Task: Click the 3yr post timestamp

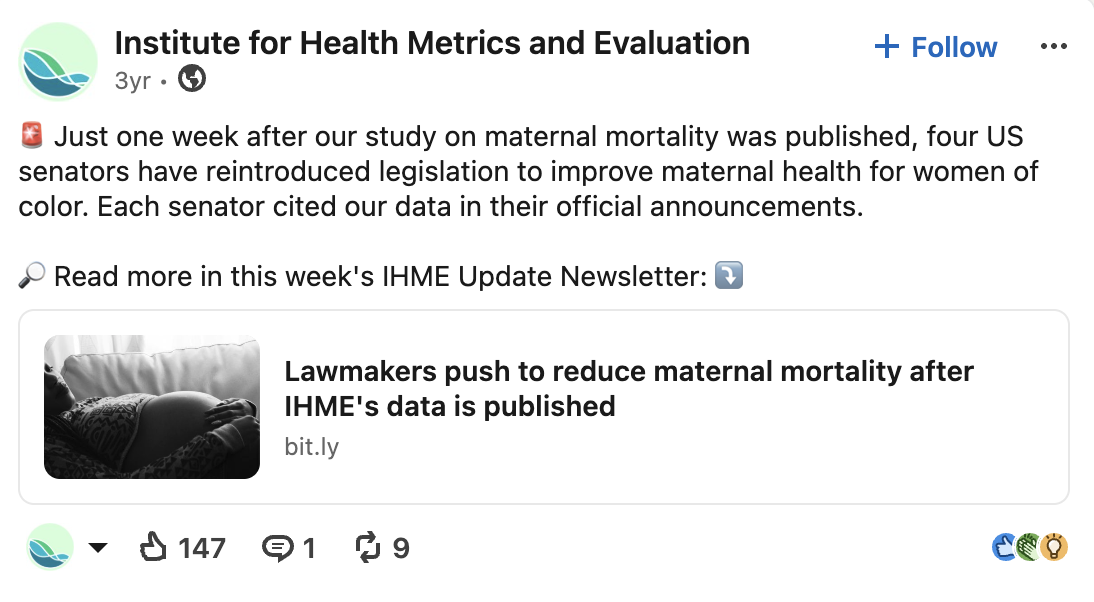Action: click(x=133, y=81)
